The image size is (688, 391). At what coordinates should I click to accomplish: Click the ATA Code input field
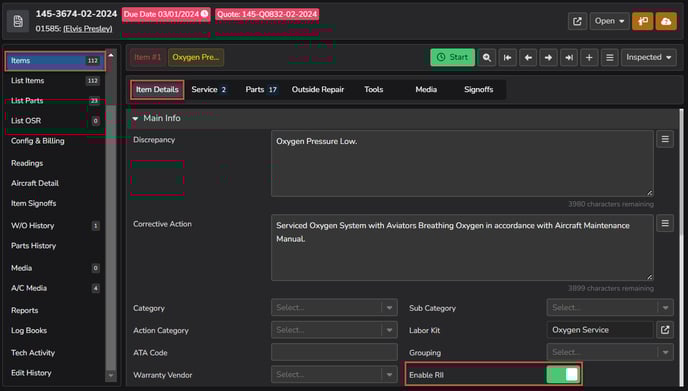click(x=334, y=352)
